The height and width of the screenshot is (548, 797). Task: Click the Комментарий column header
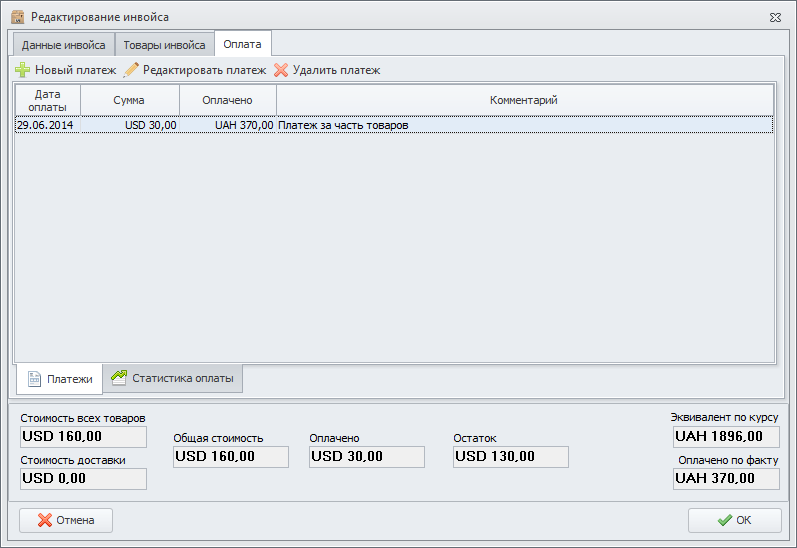(x=523, y=100)
